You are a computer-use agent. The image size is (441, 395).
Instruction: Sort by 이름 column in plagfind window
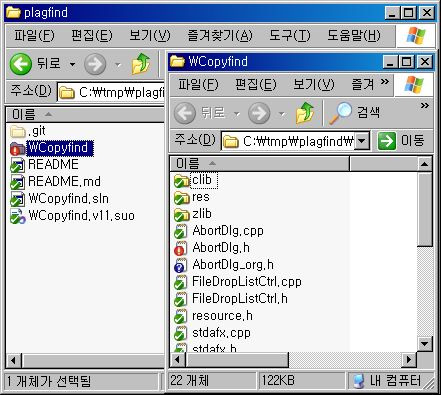click(85, 115)
